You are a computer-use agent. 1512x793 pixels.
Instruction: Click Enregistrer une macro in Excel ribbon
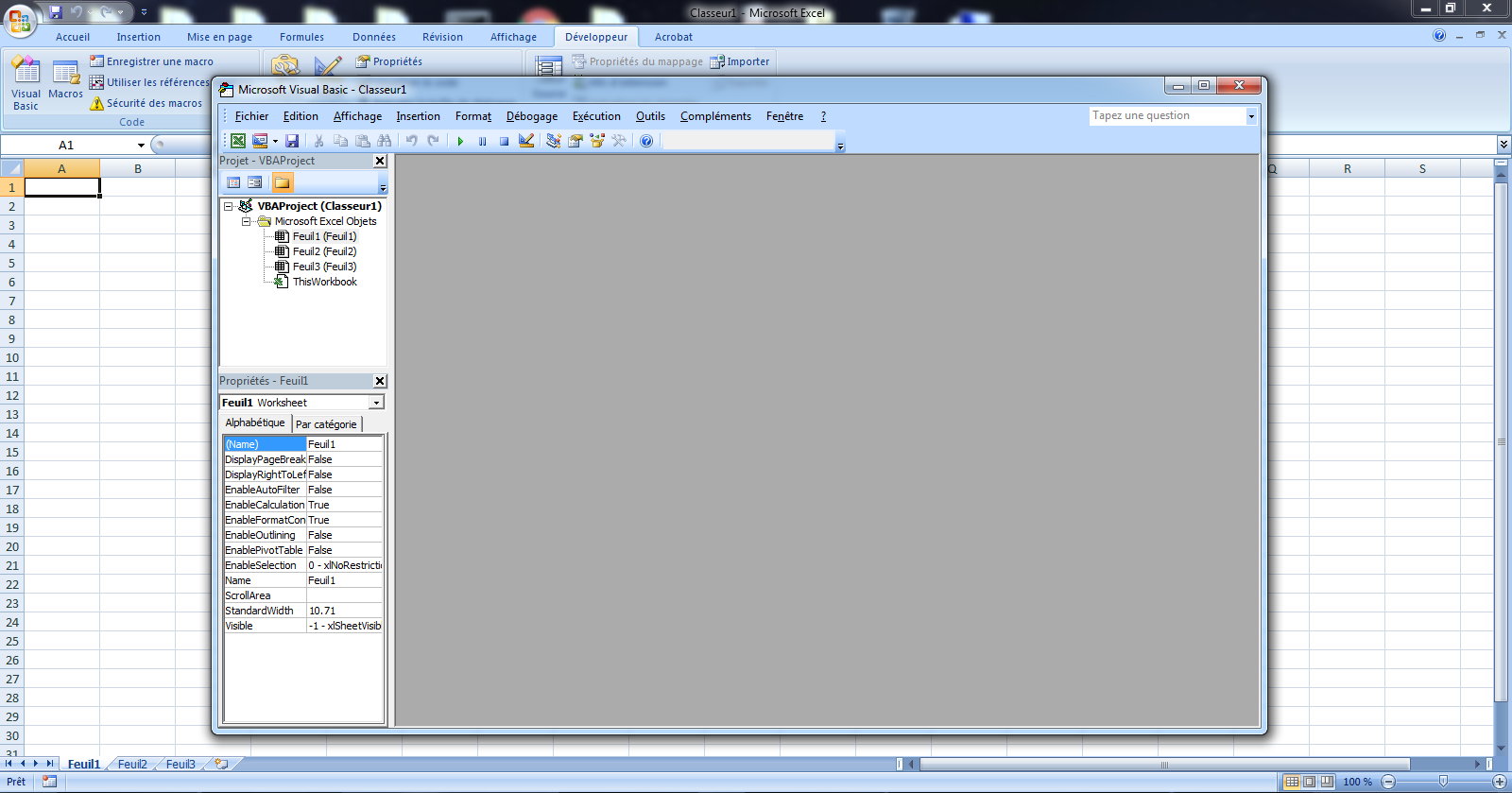click(x=151, y=61)
